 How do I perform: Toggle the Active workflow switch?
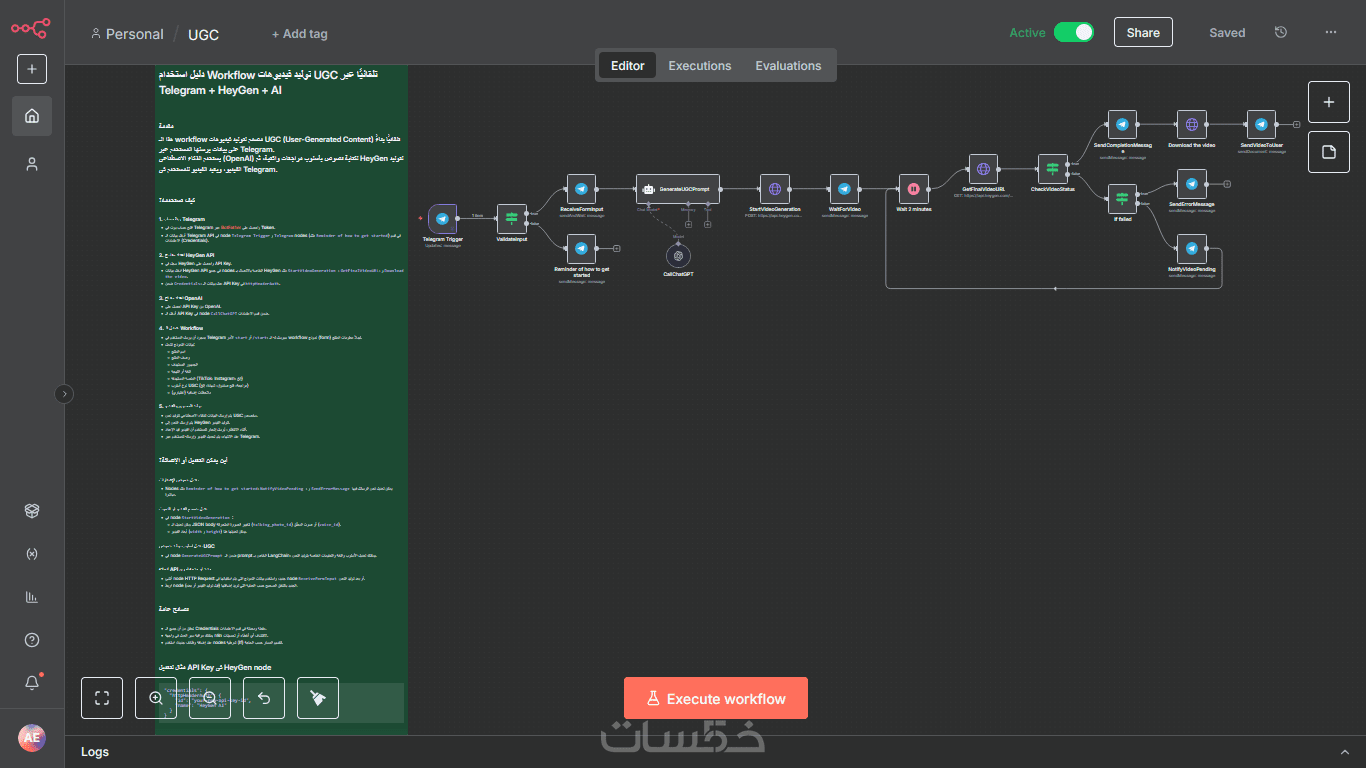1074,33
